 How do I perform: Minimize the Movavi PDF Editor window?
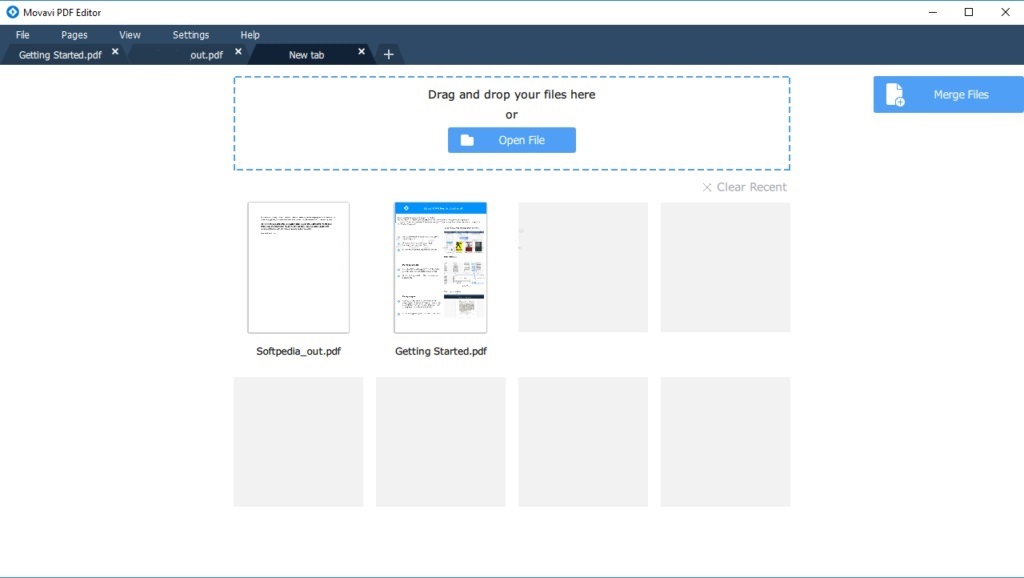(x=933, y=12)
